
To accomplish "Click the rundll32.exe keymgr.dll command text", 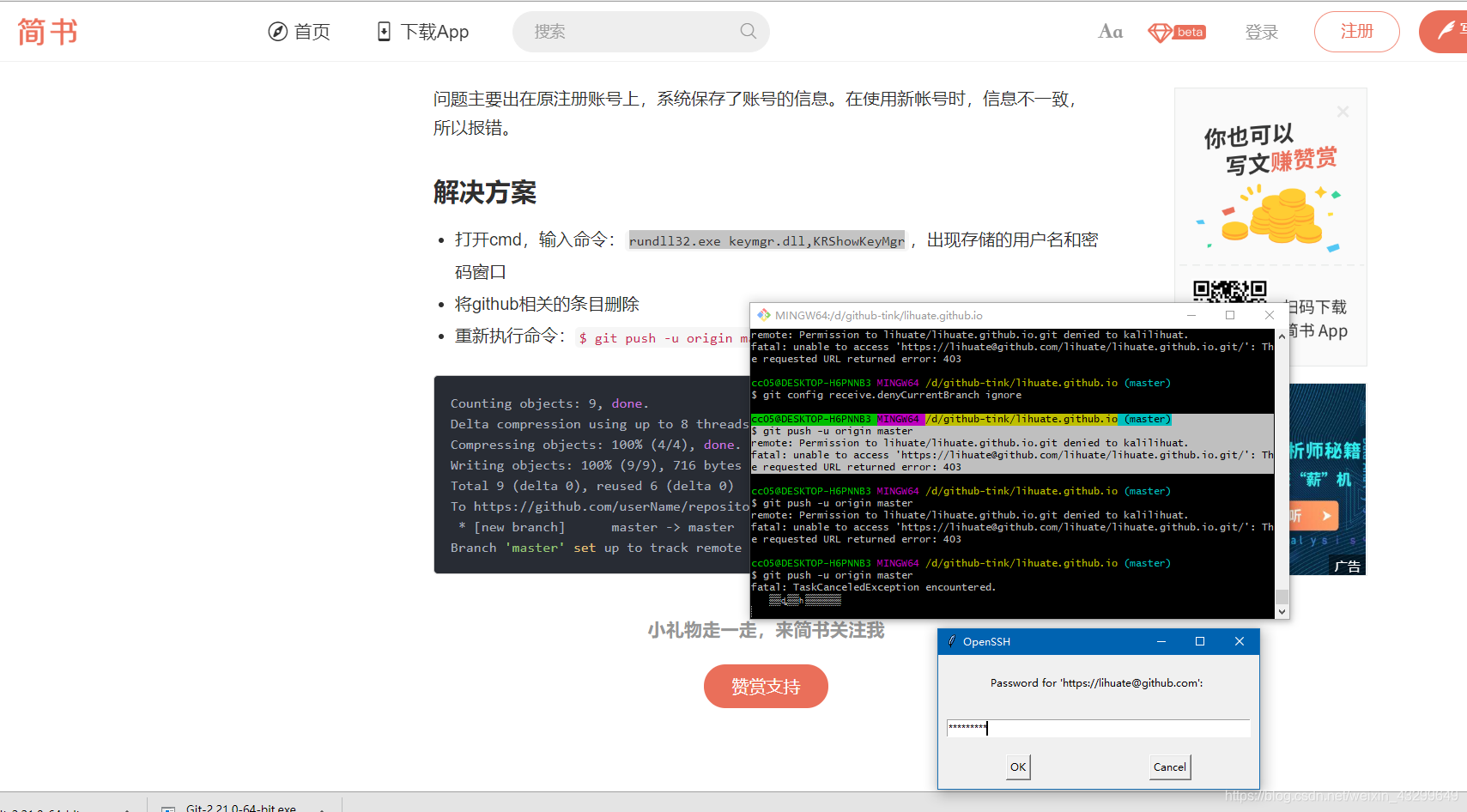I will coord(767,241).
